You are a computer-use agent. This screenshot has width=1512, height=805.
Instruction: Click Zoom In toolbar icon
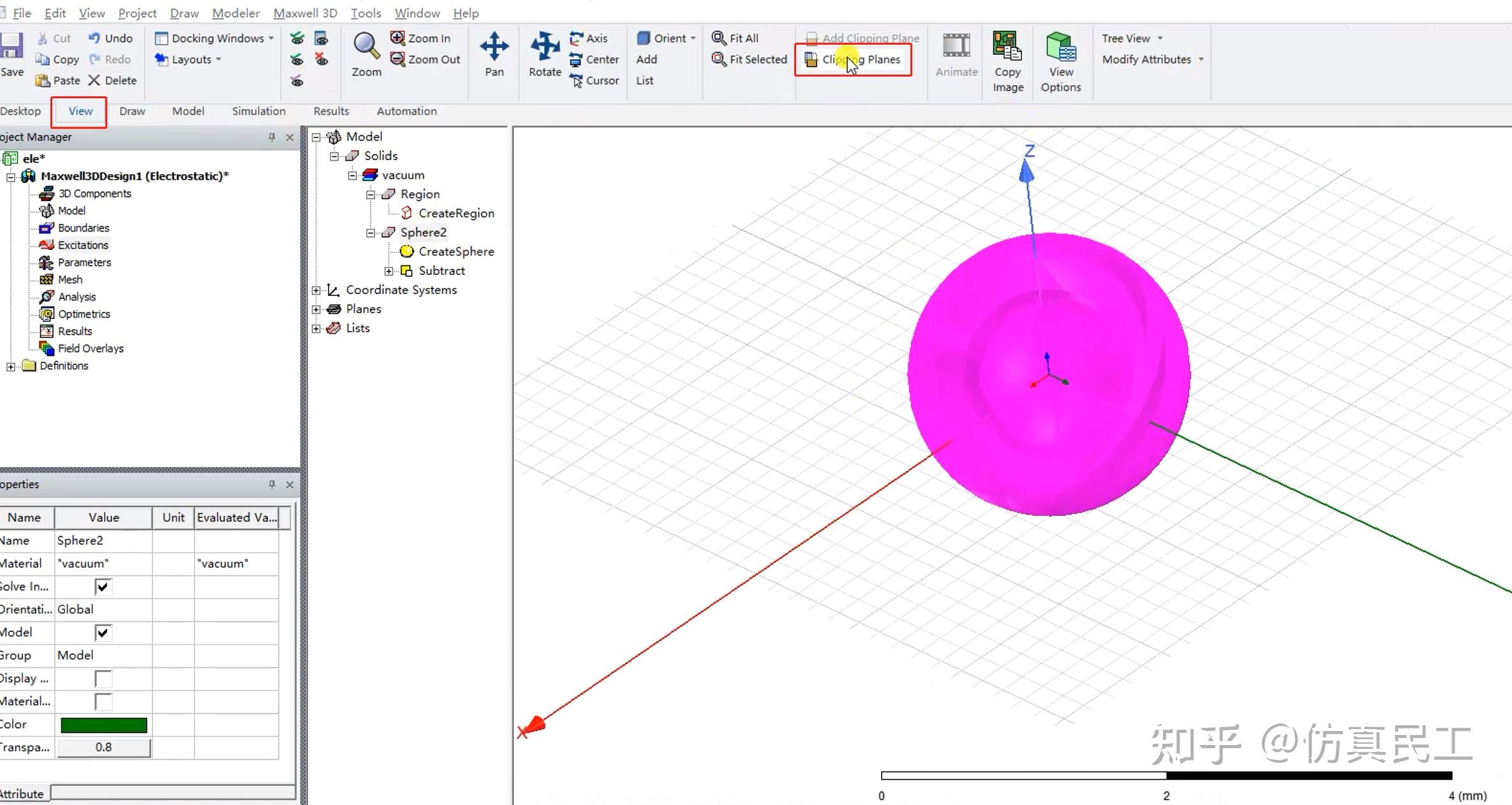point(397,38)
